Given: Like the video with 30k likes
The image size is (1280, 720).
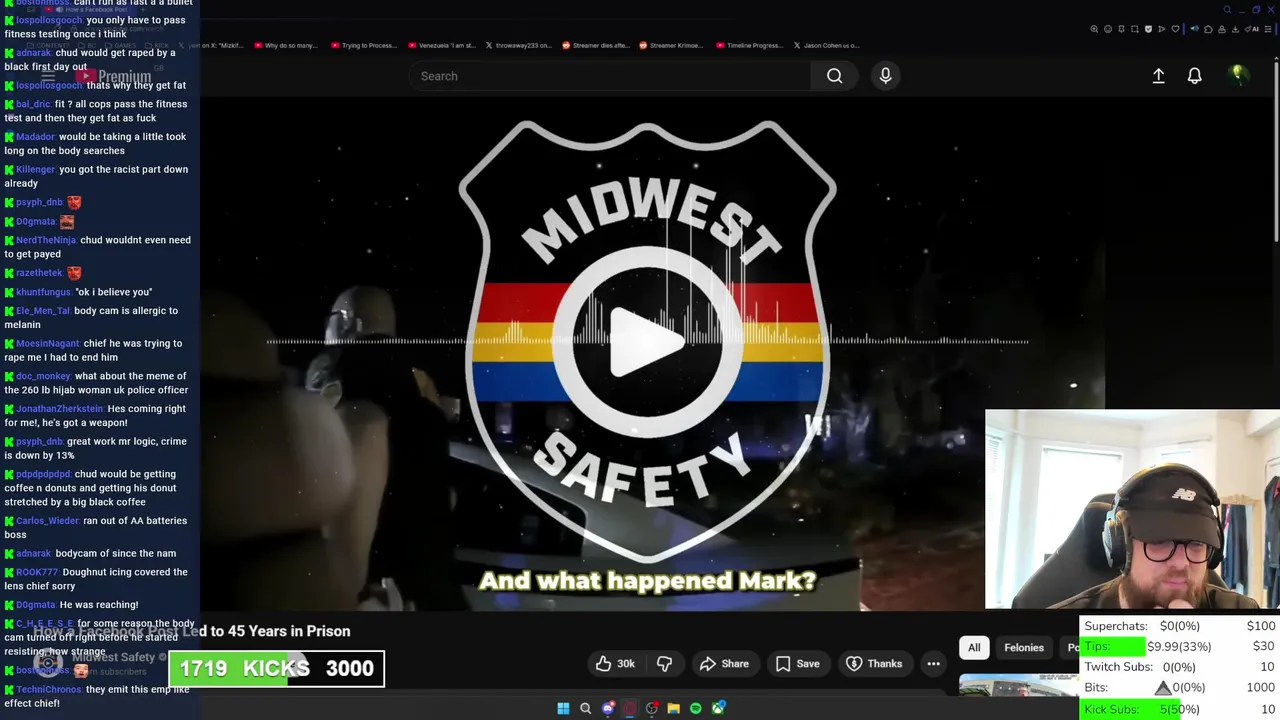Looking at the screenshot, I should [615, 664].
